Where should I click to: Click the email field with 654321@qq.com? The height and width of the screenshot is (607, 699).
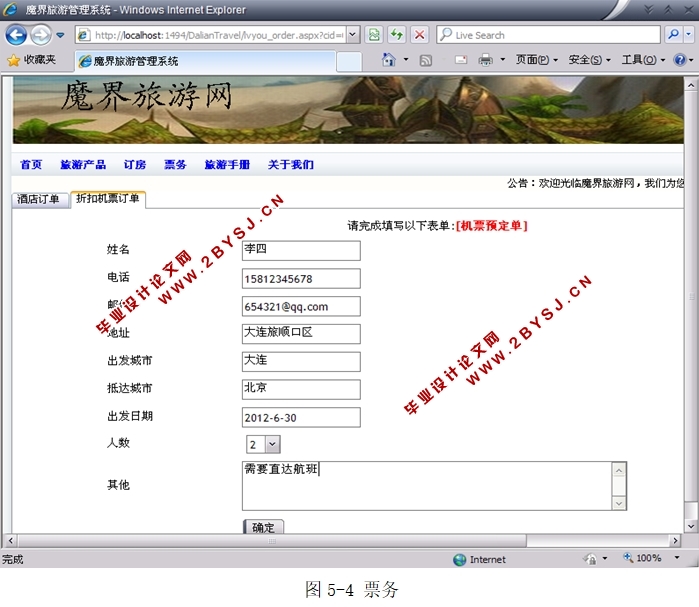(301, 306)
